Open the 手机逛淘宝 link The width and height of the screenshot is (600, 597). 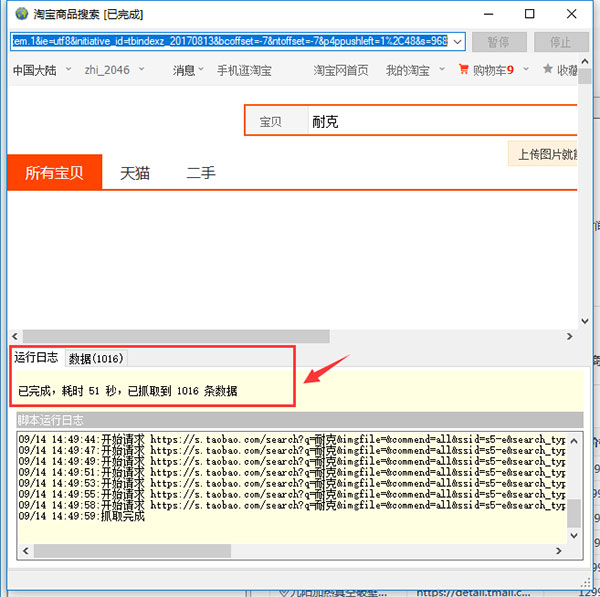(x=244, y=70)
